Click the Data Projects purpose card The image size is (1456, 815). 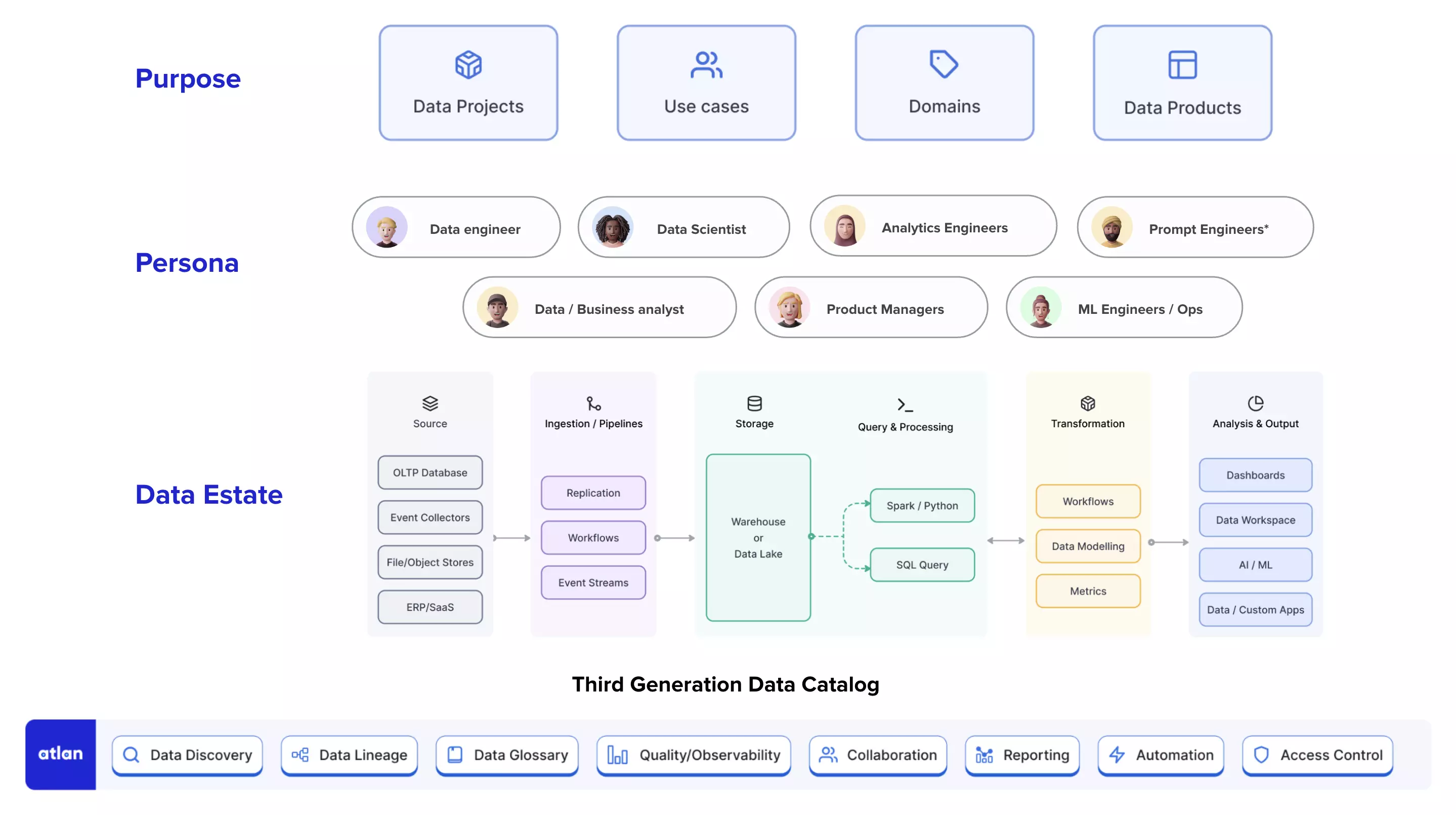pyautogui.click(x=467, y=82)
